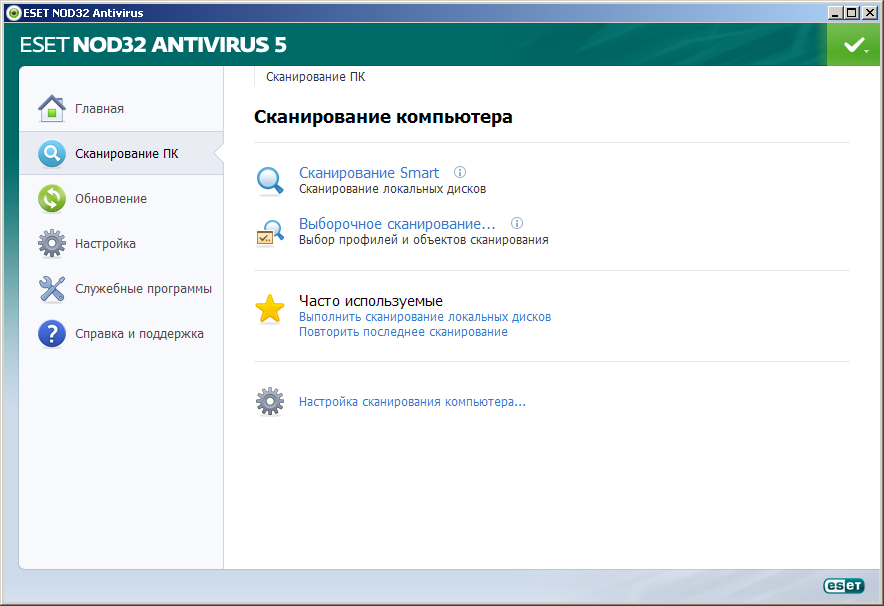
Task: Click the ESET logo in bottom corner
Action: tap(842, 587)
